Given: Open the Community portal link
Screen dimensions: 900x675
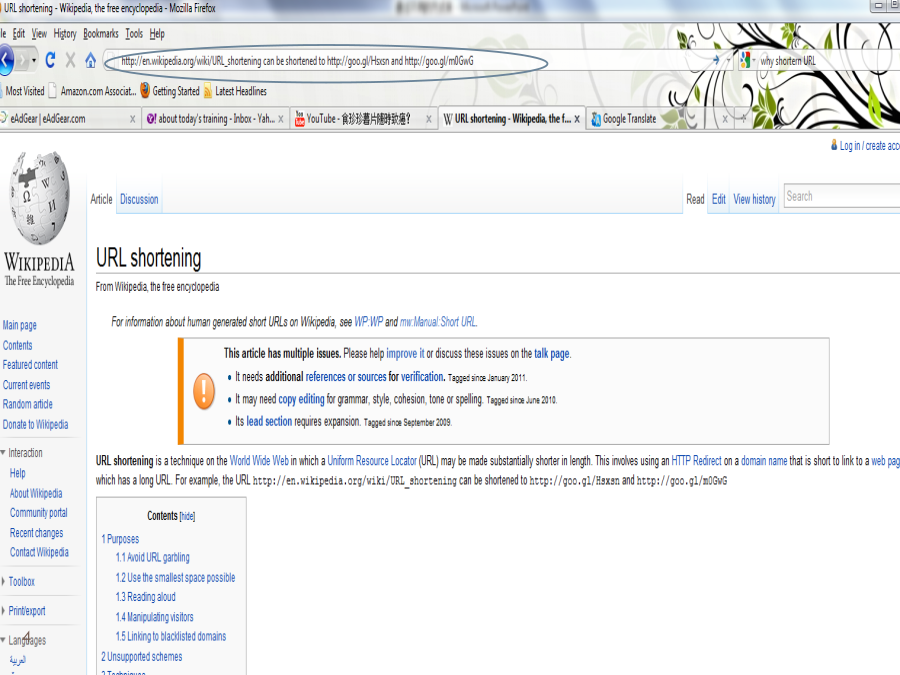Looking at the screenshot, I should click(38, 513).
